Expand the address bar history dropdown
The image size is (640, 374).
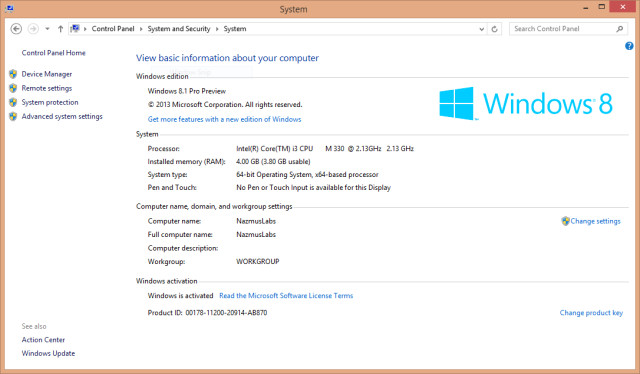tap(482, 29)
